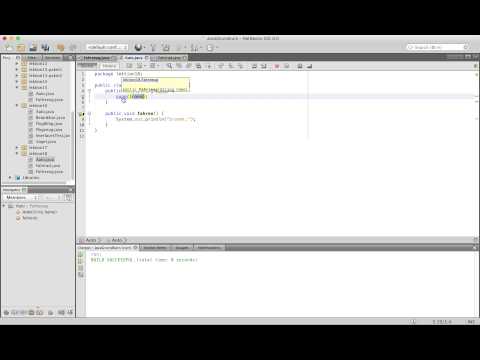Toggle second filter icon at Navigator bottom
This screenshot has height=360, width=480.
pos(14,313)
